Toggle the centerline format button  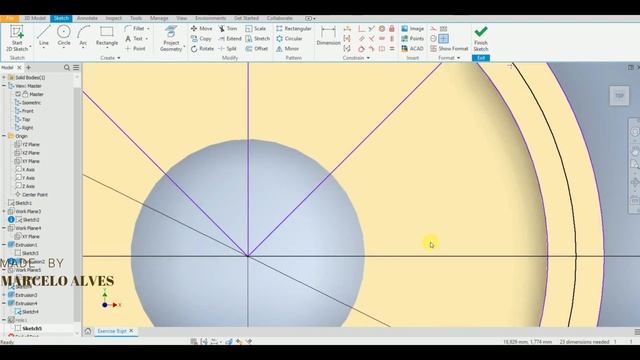point(433,38)
